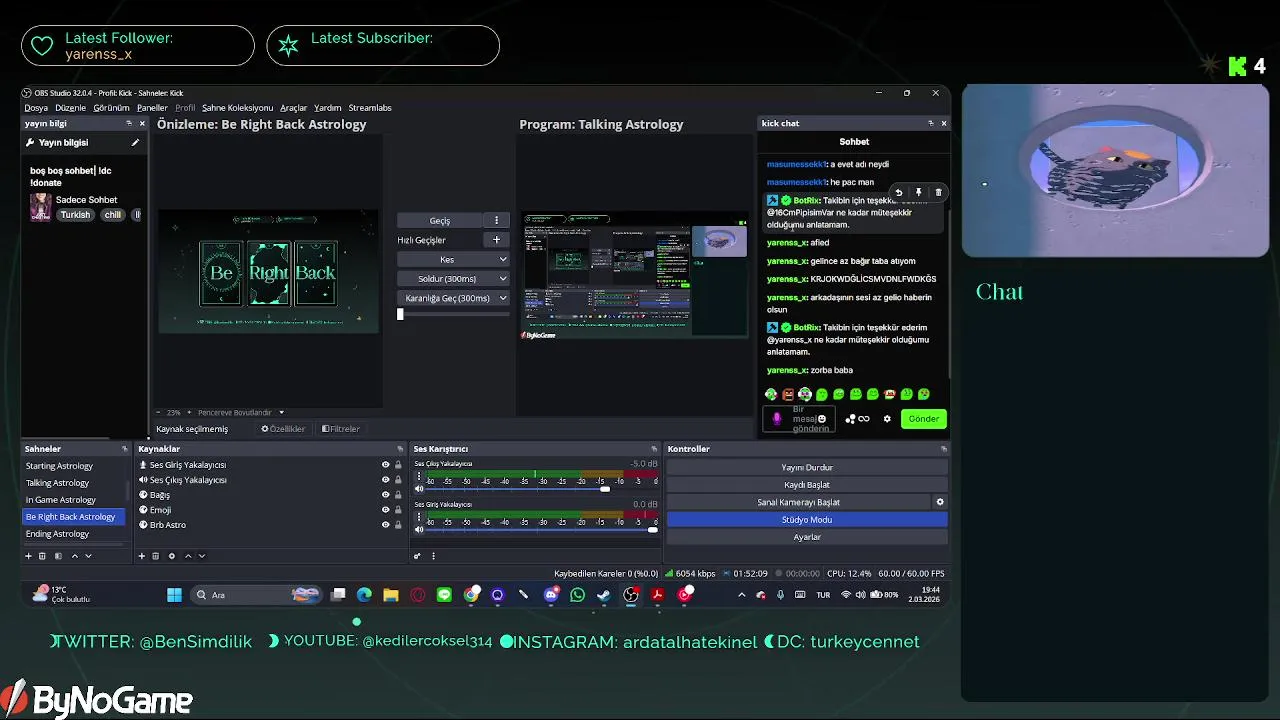Open scene filters icon in Sahneler toolbar
The image size is (1280, 720).
click(58, 556)
